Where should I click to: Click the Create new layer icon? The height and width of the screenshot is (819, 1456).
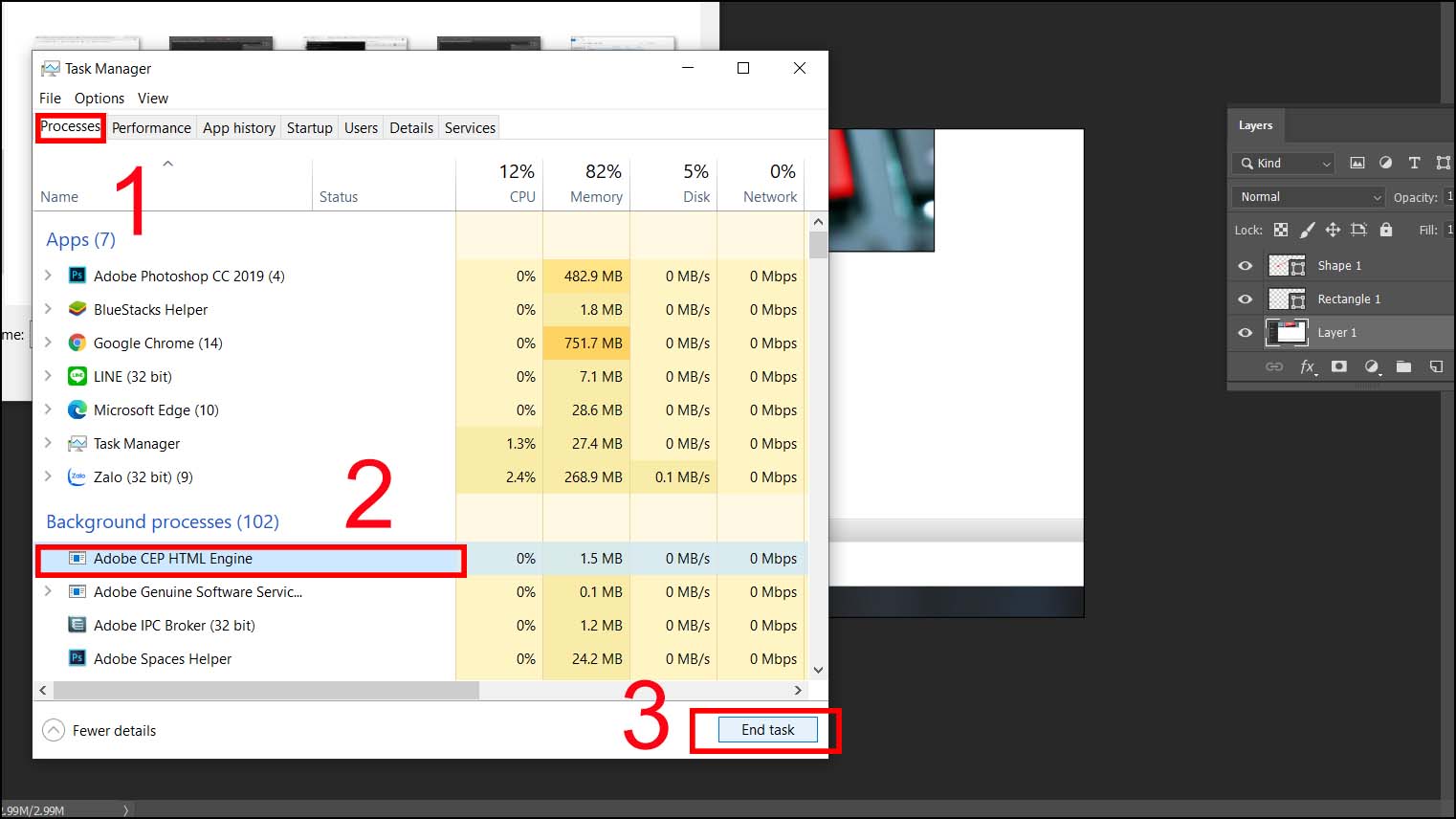click(1437, 366)
